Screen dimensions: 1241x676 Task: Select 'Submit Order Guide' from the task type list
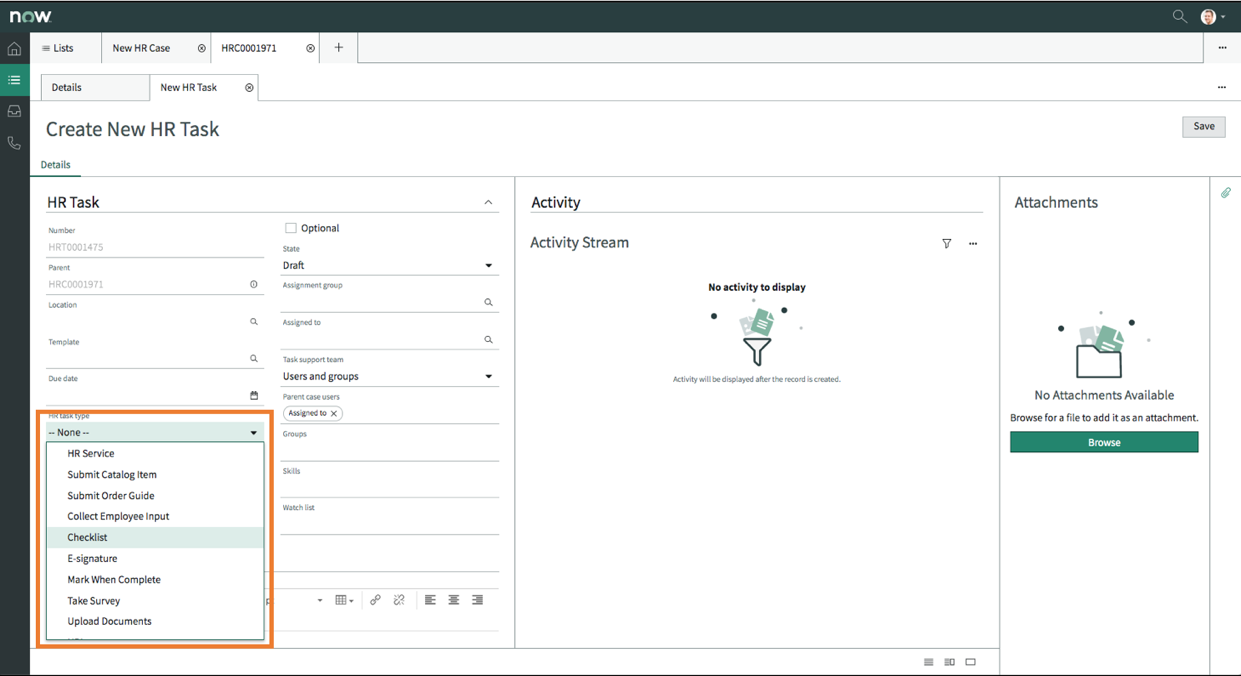tap(155, 495)
